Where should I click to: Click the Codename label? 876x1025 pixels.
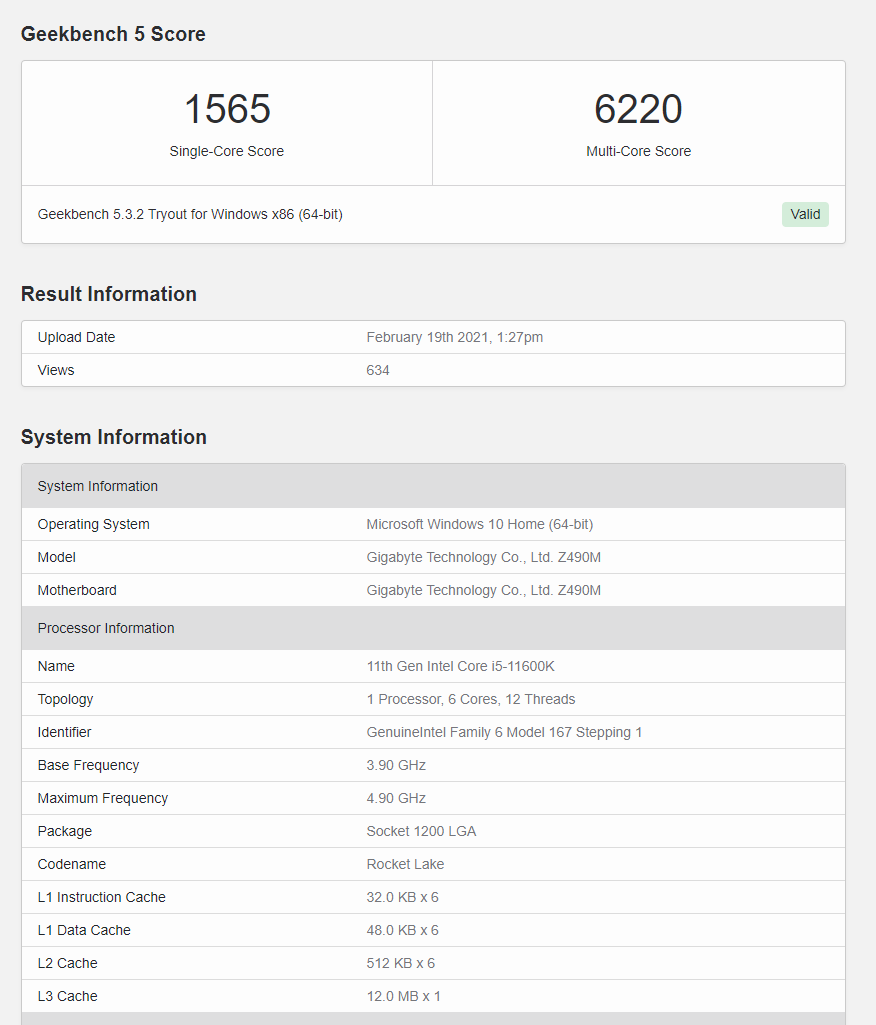point(72,864)
